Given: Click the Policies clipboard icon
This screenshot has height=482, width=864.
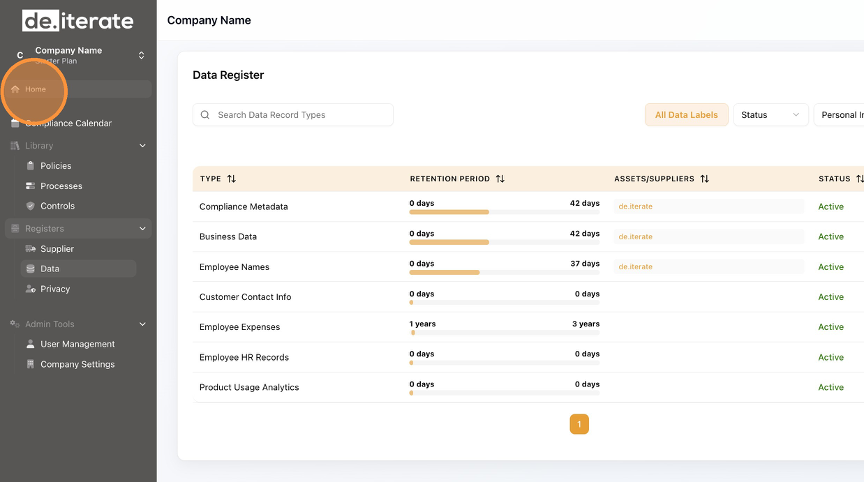Looking at the screenshot, I should 31,166.
